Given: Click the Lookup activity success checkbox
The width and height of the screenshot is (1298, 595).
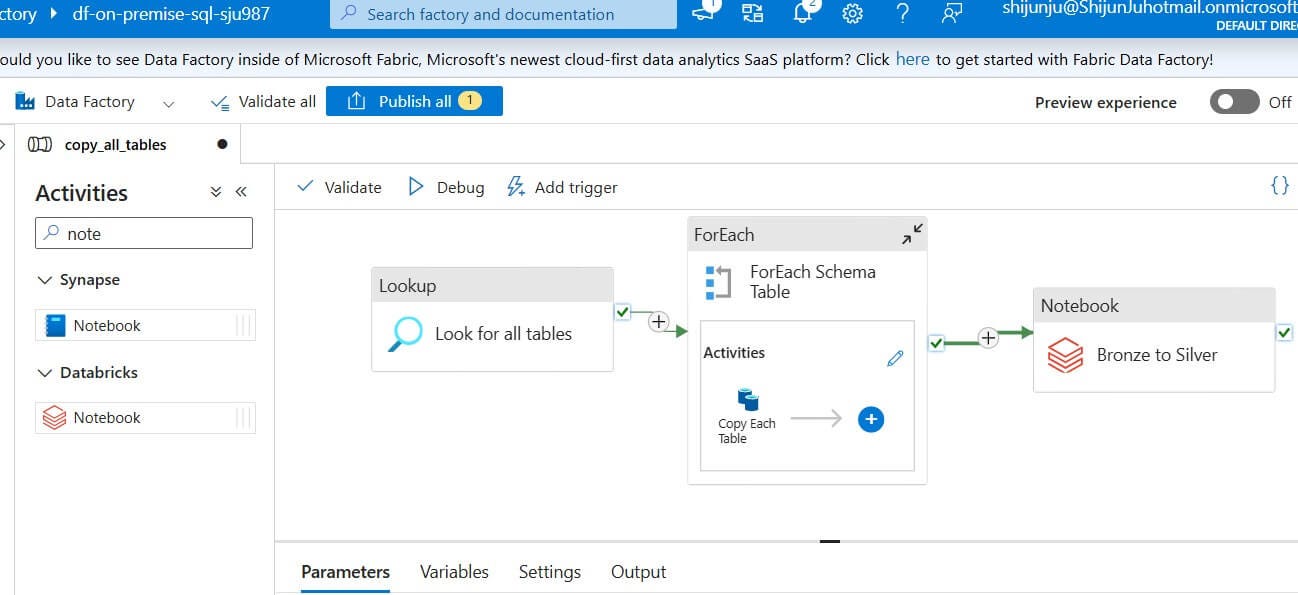Looking at the screenshot, I should coord(623,312).
